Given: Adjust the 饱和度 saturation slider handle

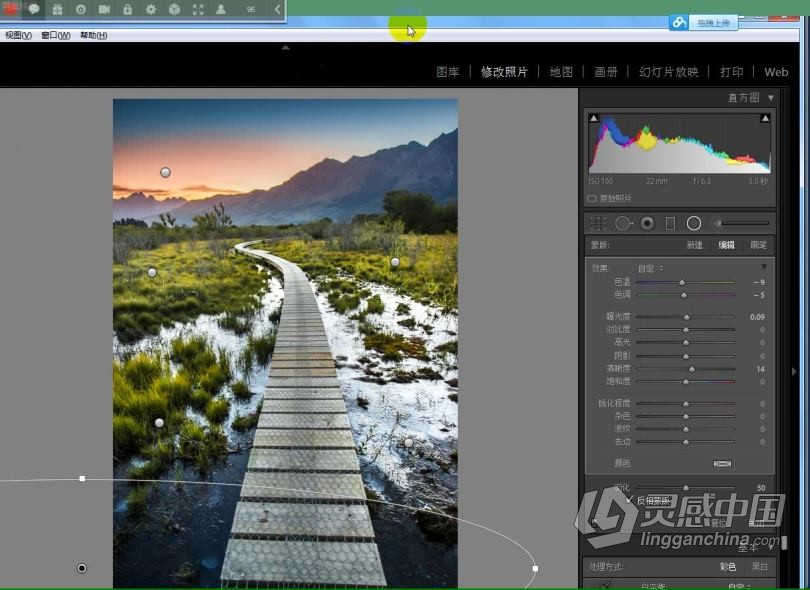Looking at the screenshot, I should point(686,382).
